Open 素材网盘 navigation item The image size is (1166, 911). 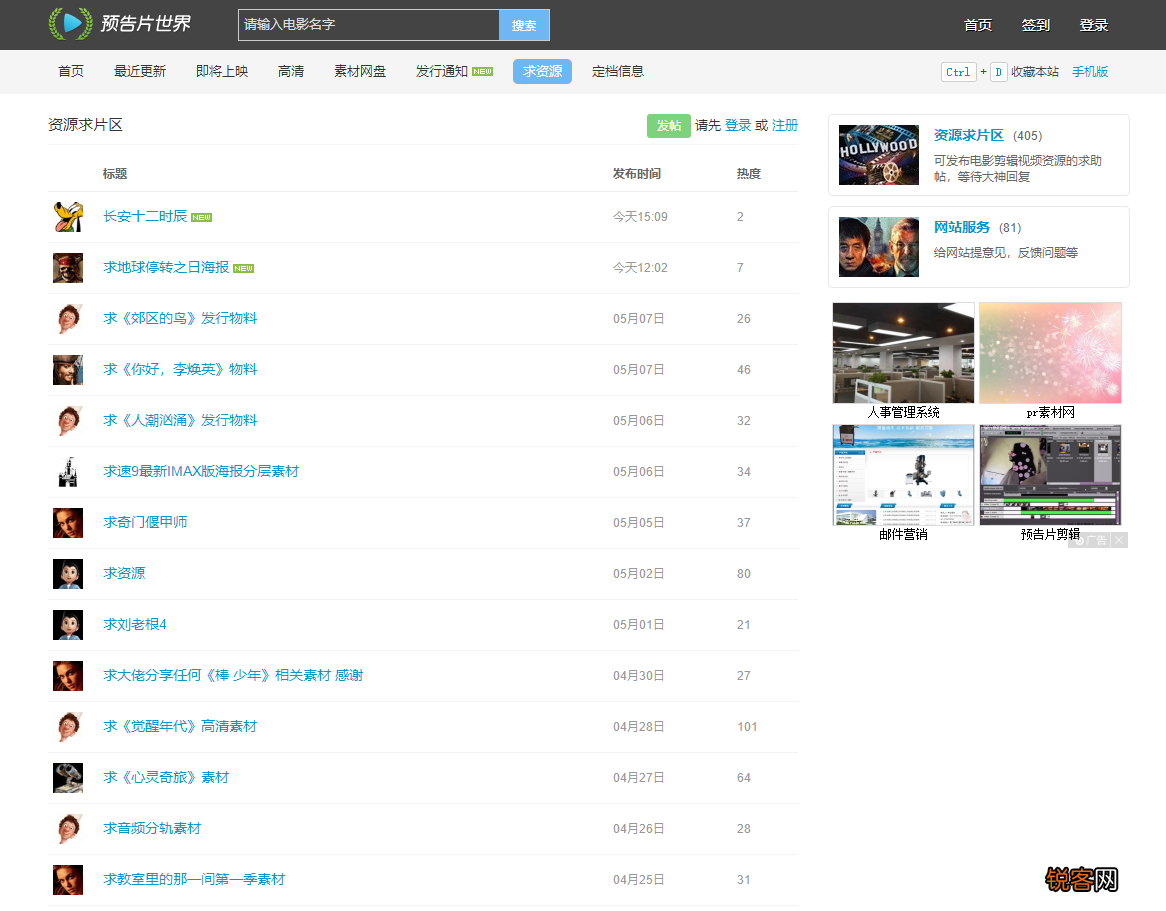pos(360,71)
